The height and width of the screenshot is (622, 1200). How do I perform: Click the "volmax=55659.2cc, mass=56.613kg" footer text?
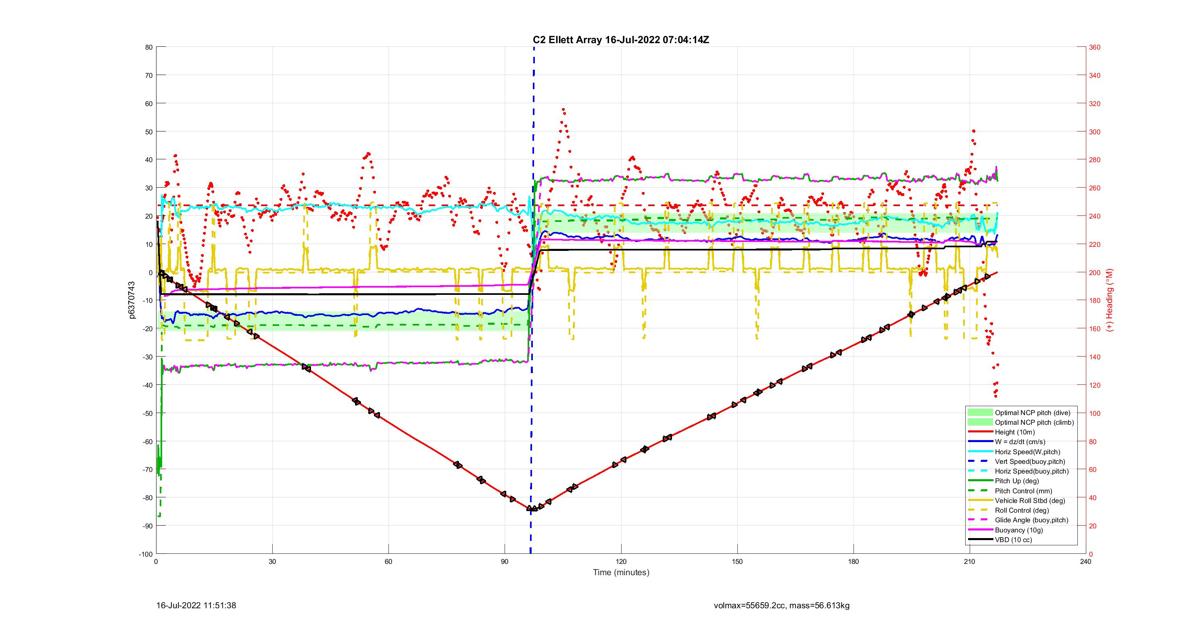click(x=781, y=605)
